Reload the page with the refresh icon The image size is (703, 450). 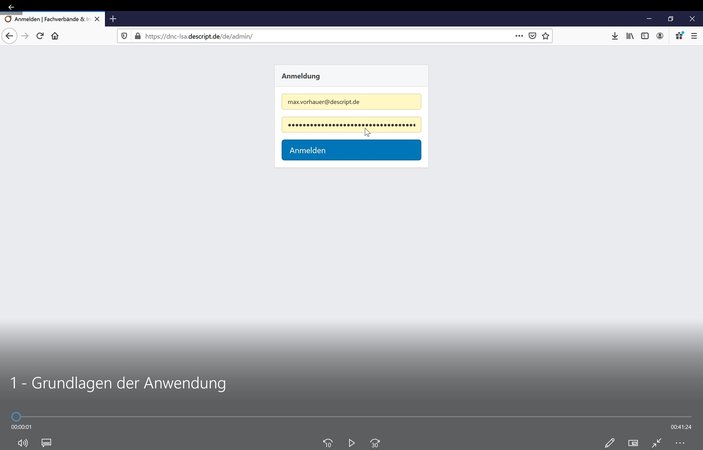[40, 36]
